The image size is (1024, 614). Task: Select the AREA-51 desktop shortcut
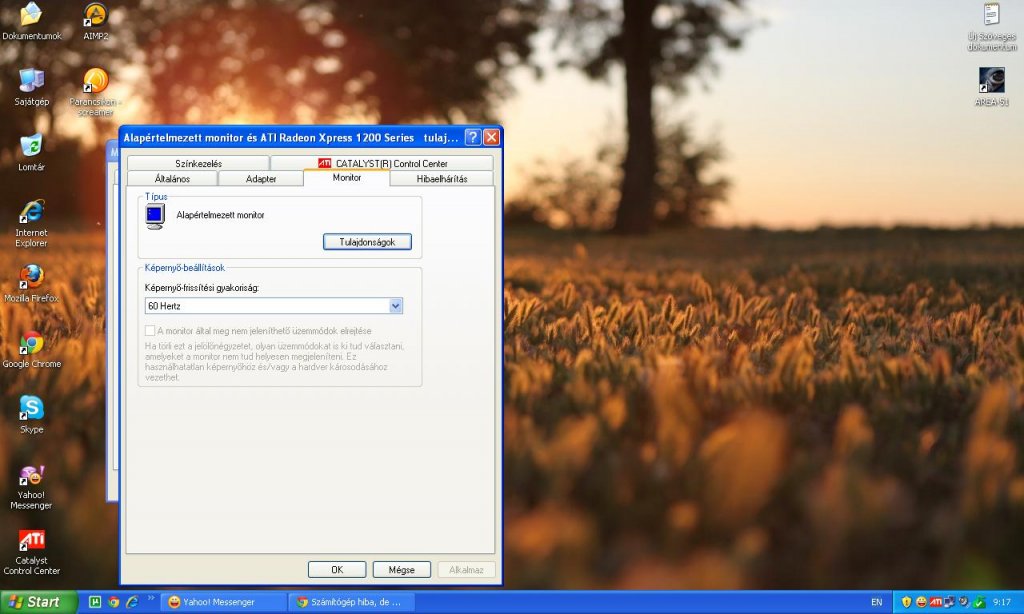[992, 87]
